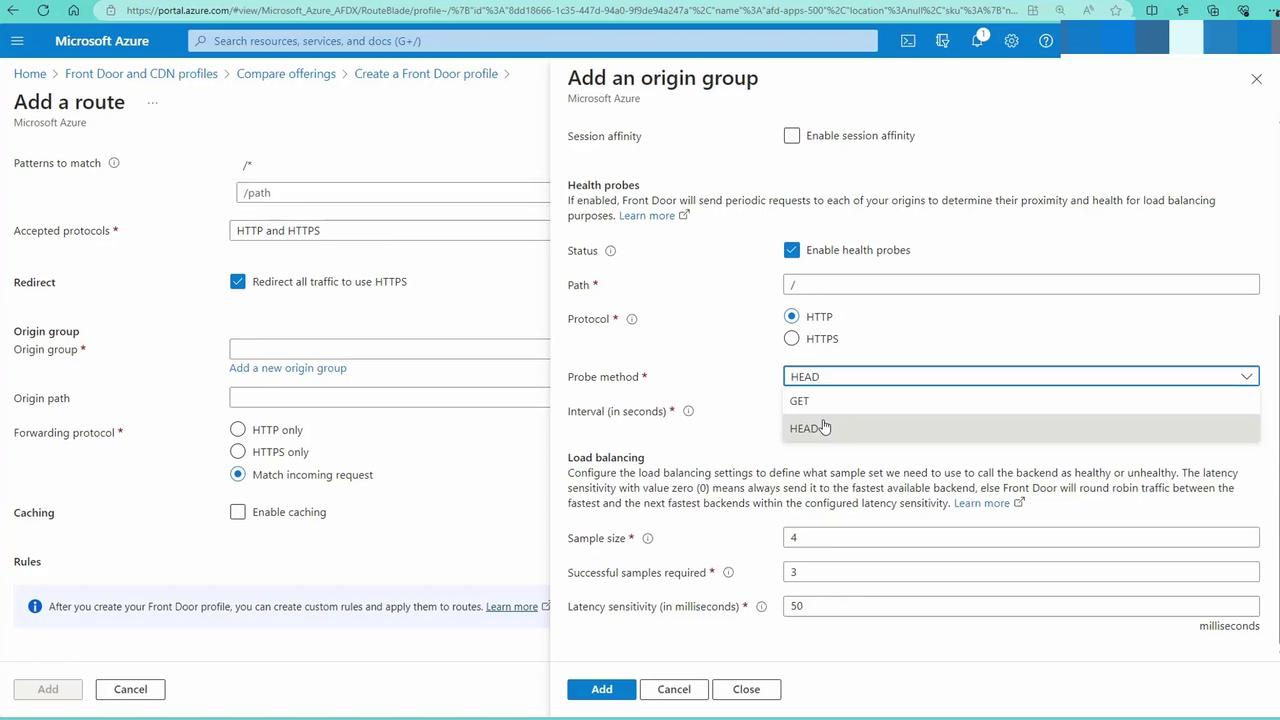Navigate to Compare offerings breadcrumb
Image resolution: width=1280 pixels, height=720 pixels.
[x=286, y=74]
